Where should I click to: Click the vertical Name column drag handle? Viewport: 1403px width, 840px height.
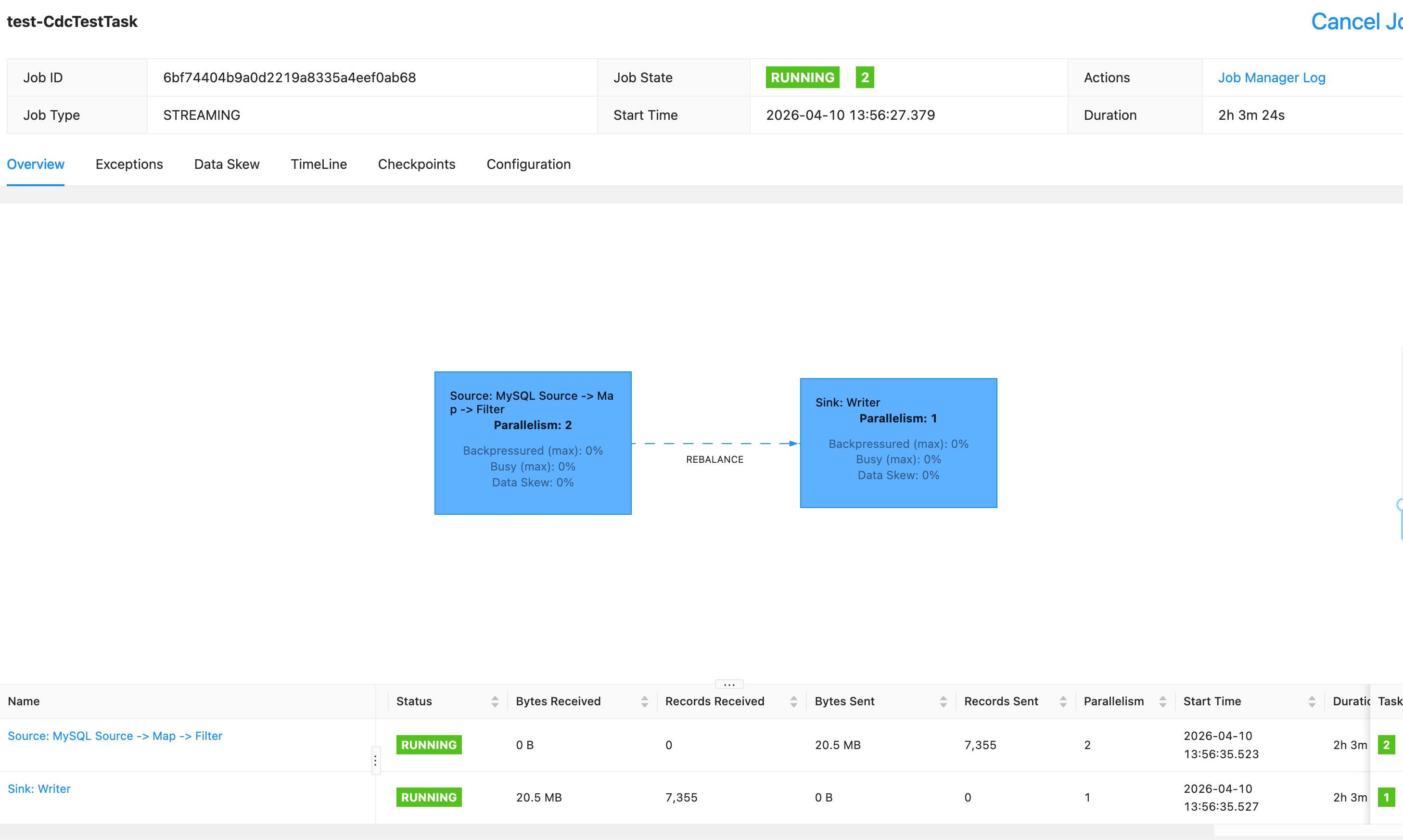pyautogui.click(x=375, y=760)
